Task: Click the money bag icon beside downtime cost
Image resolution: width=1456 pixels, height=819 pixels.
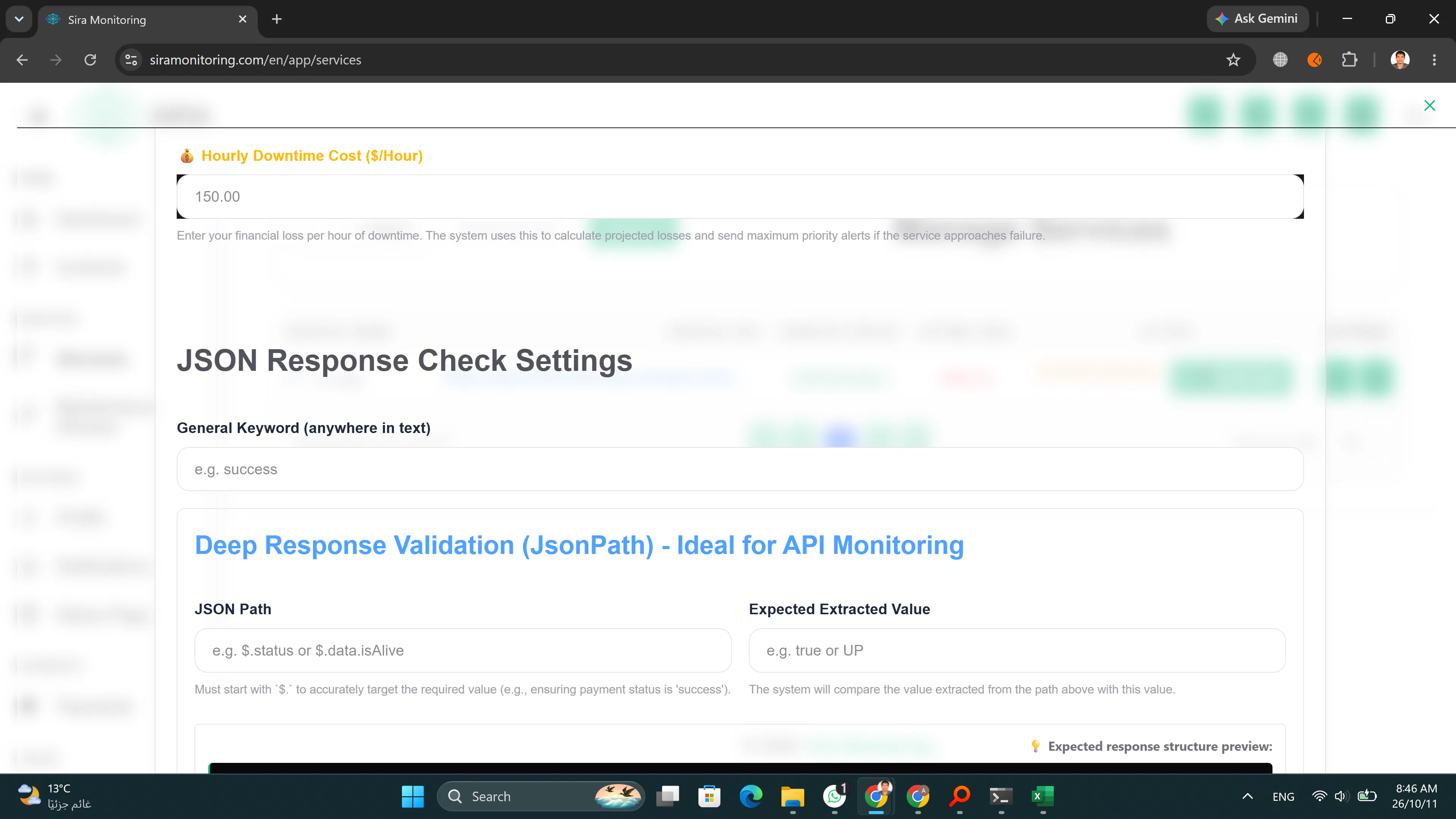Action: tap(187, 156)
